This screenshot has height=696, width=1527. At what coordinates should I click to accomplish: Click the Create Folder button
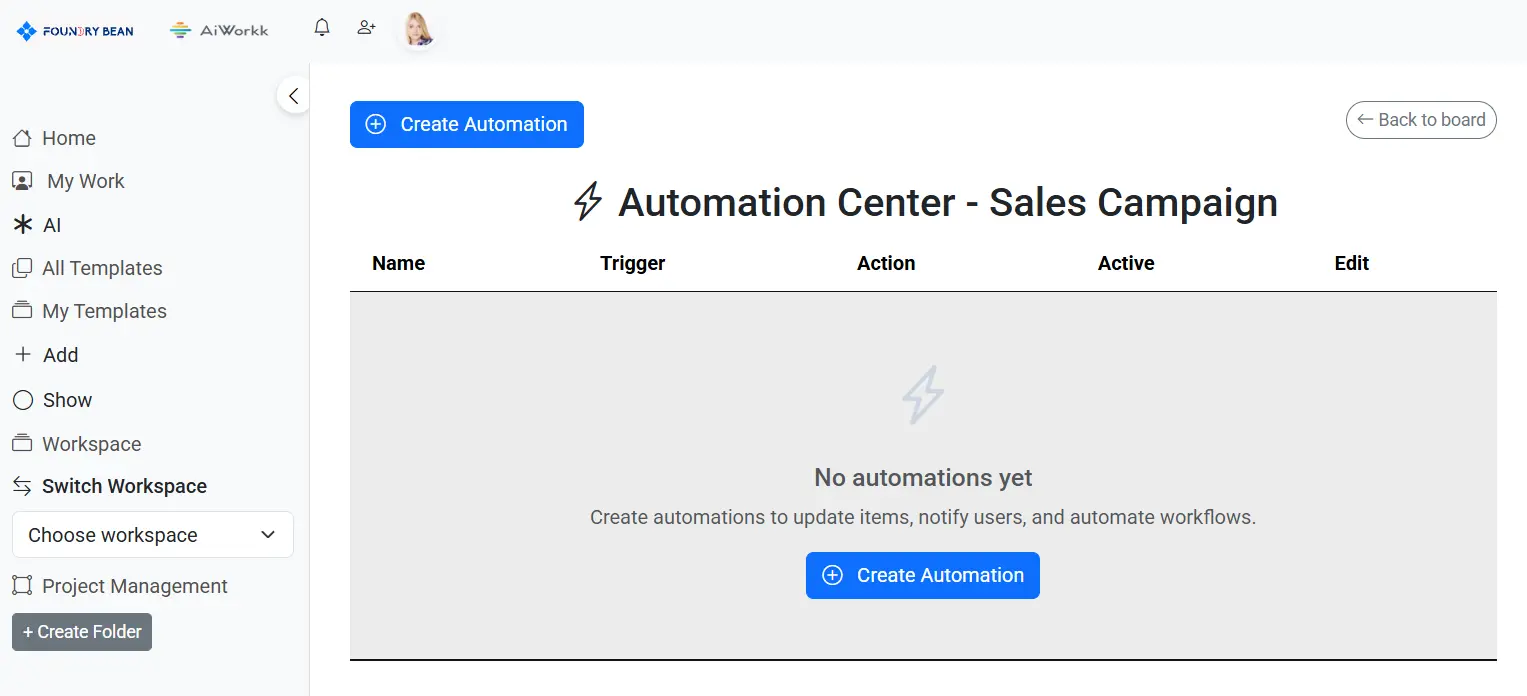[x=82, y=632]
